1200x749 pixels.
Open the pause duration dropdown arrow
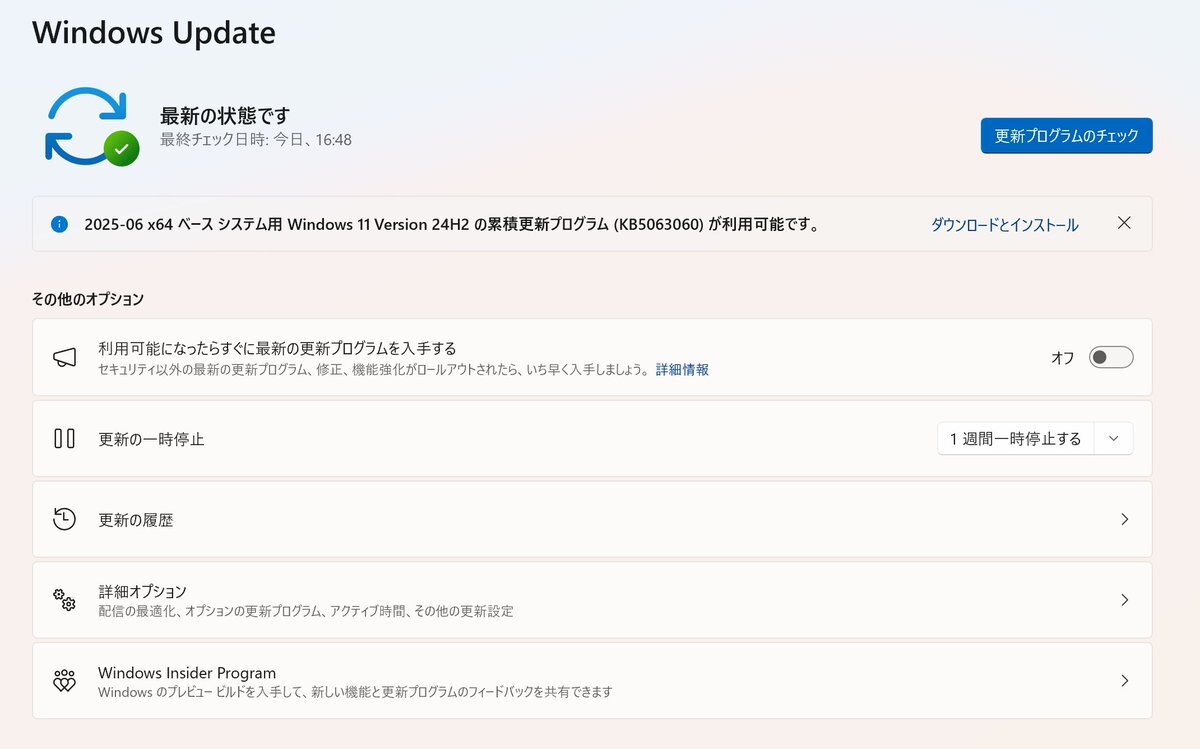pos(1114,438)
